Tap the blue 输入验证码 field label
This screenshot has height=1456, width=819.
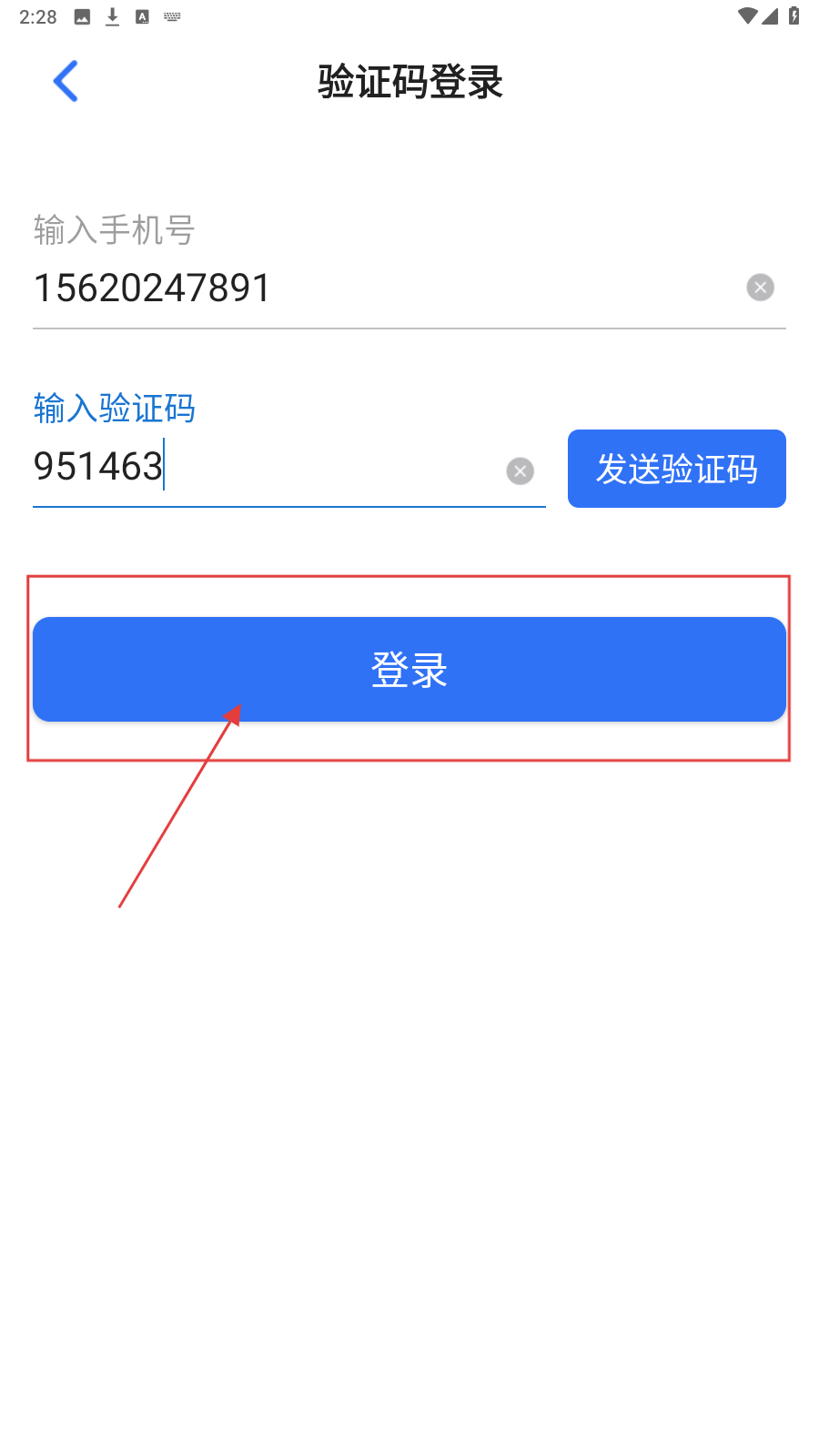tap(115, 409)
